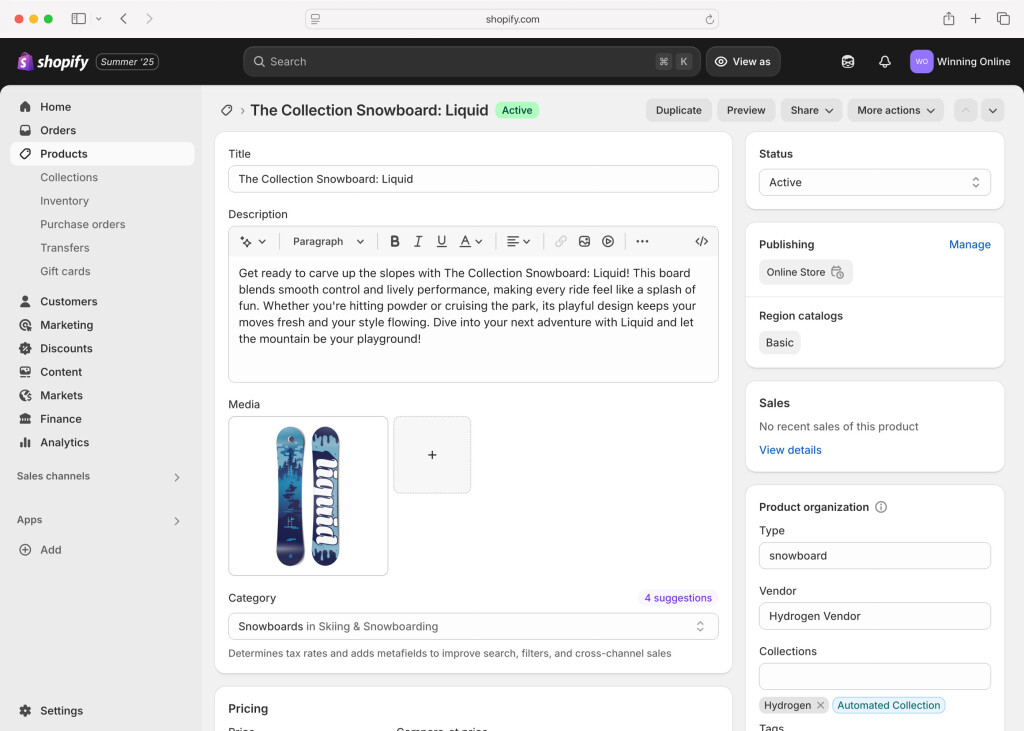1024x731 pixels.
Task: Open the Category Snowboards selector
Action: [x=473, y=626]
